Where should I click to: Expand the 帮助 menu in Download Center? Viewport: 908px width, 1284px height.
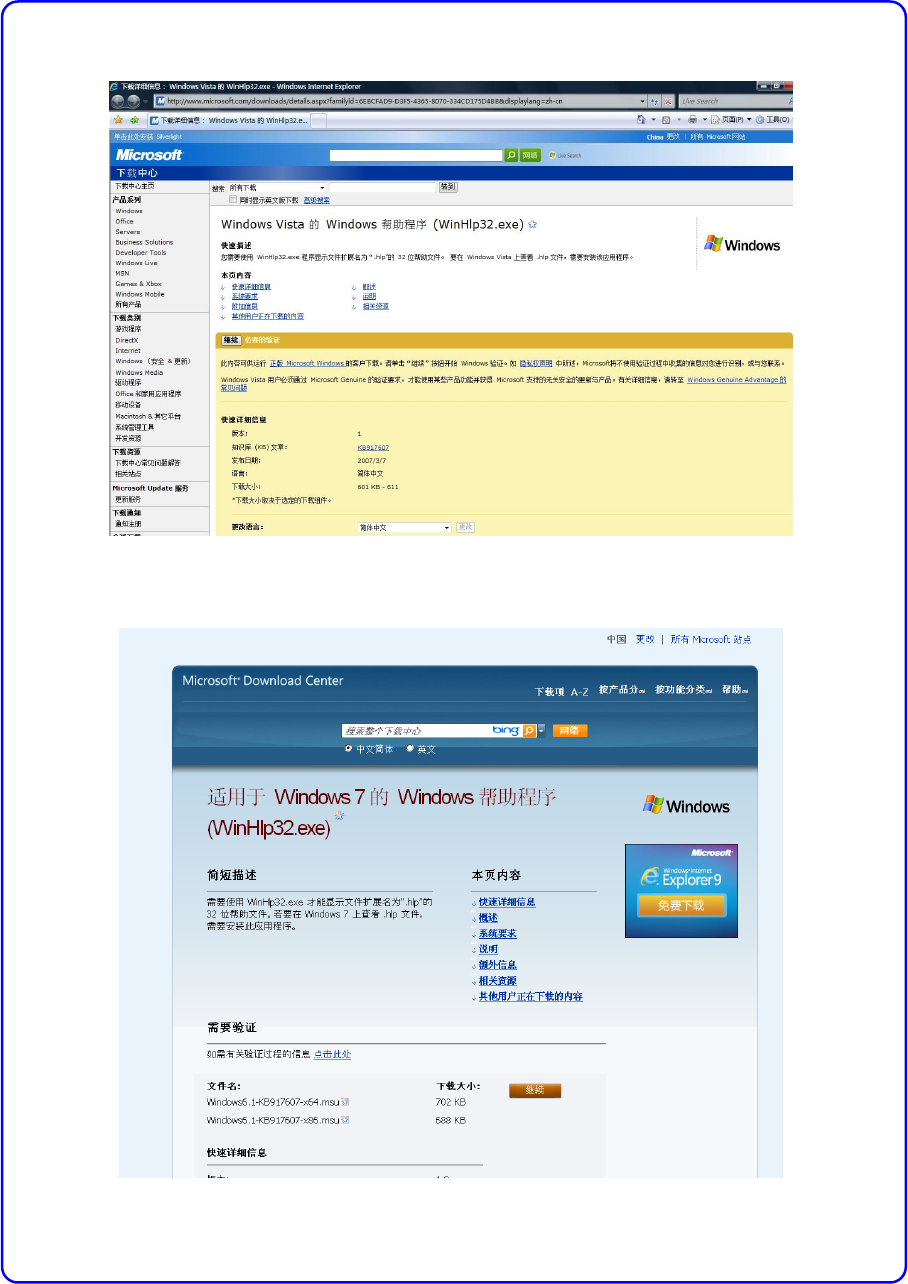pos(735,690)
